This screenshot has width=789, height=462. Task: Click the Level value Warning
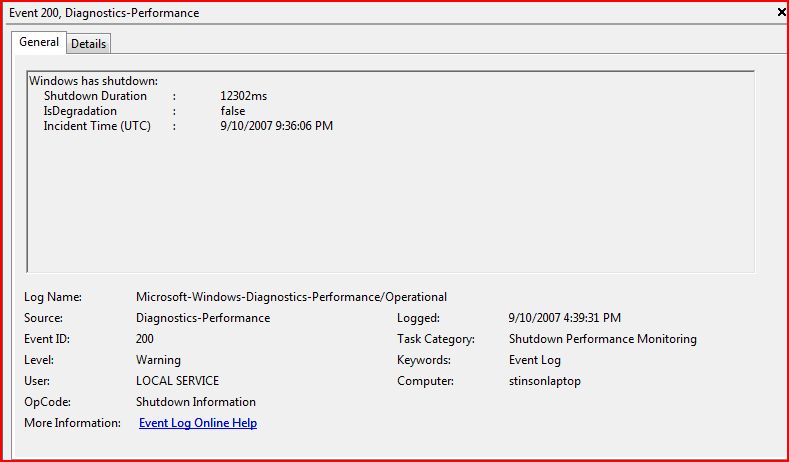coord(158,360)
